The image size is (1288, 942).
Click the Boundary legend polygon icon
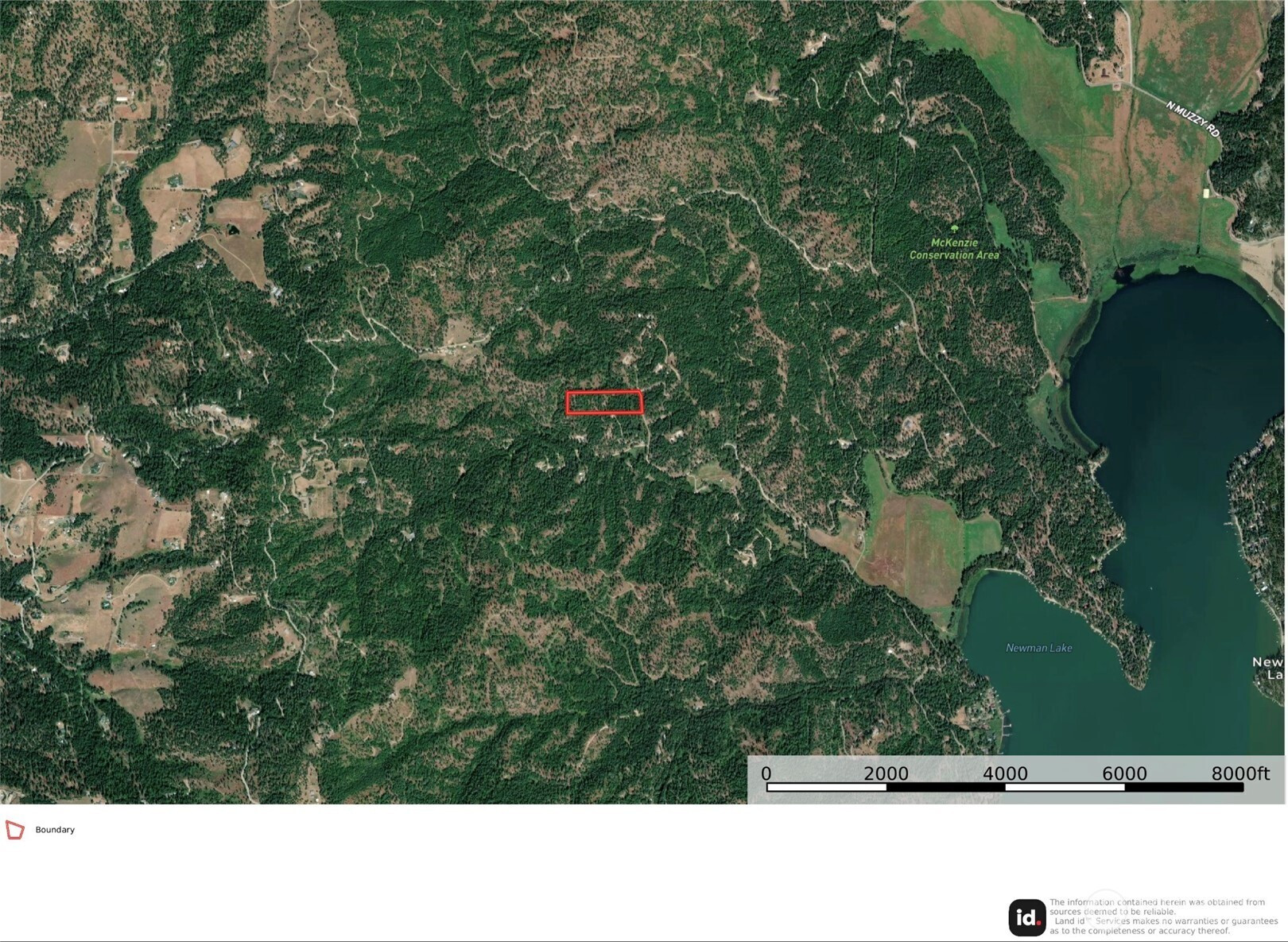[15, 830]
